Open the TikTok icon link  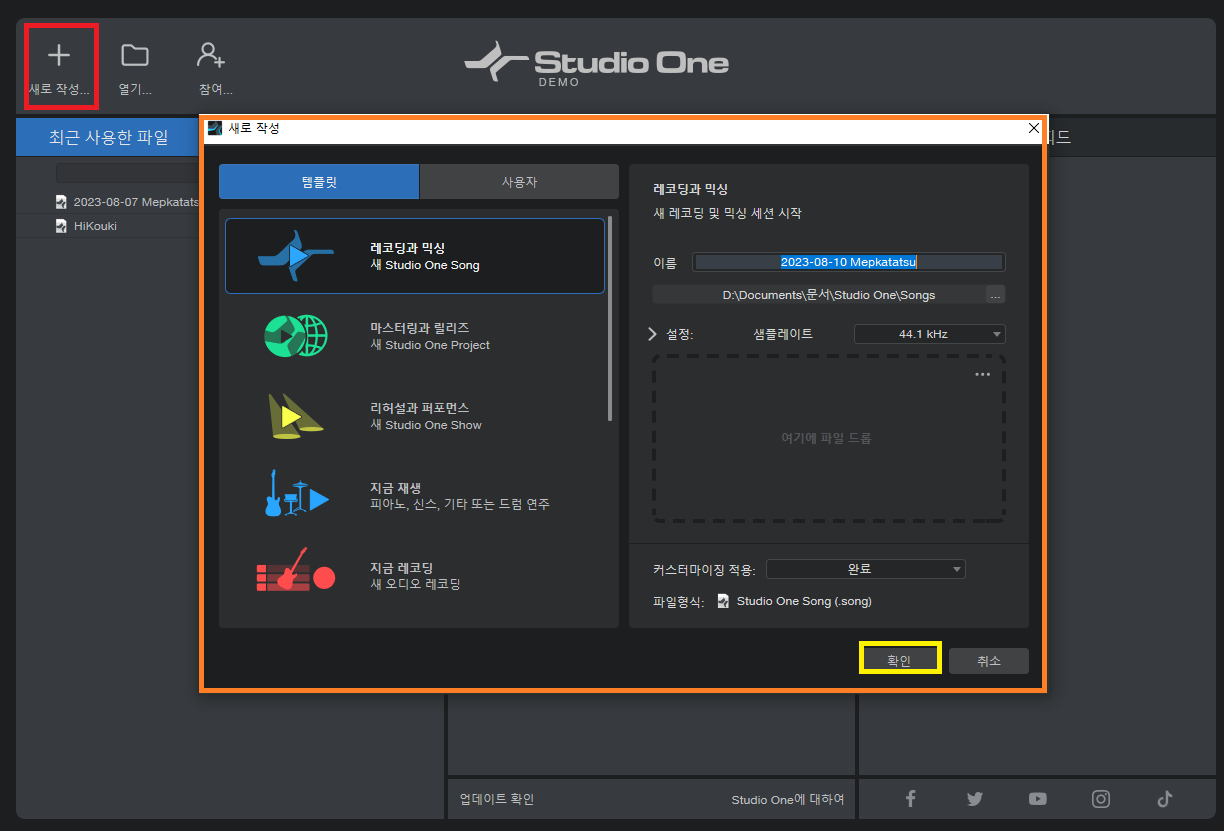tap(1164, 798)
